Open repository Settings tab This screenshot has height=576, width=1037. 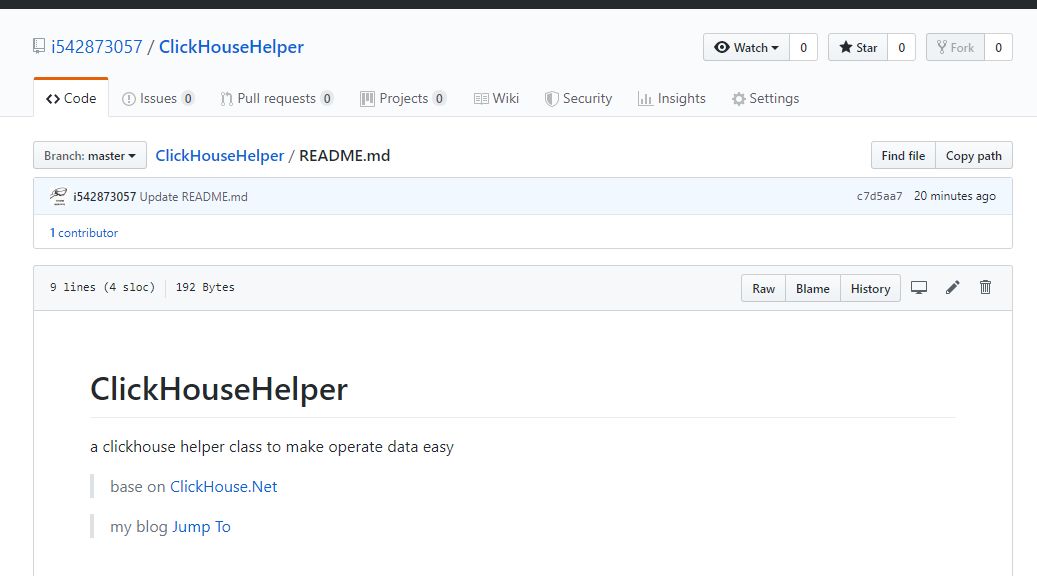pyautogui.click(x=765, y=98)
